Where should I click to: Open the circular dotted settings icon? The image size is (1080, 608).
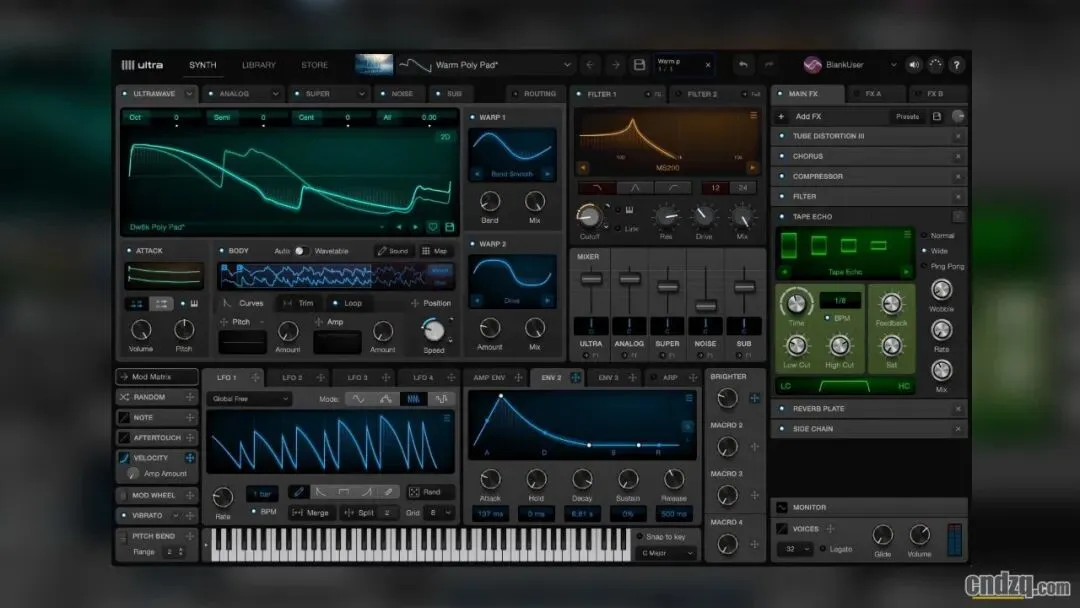click(x=935, y=65)
